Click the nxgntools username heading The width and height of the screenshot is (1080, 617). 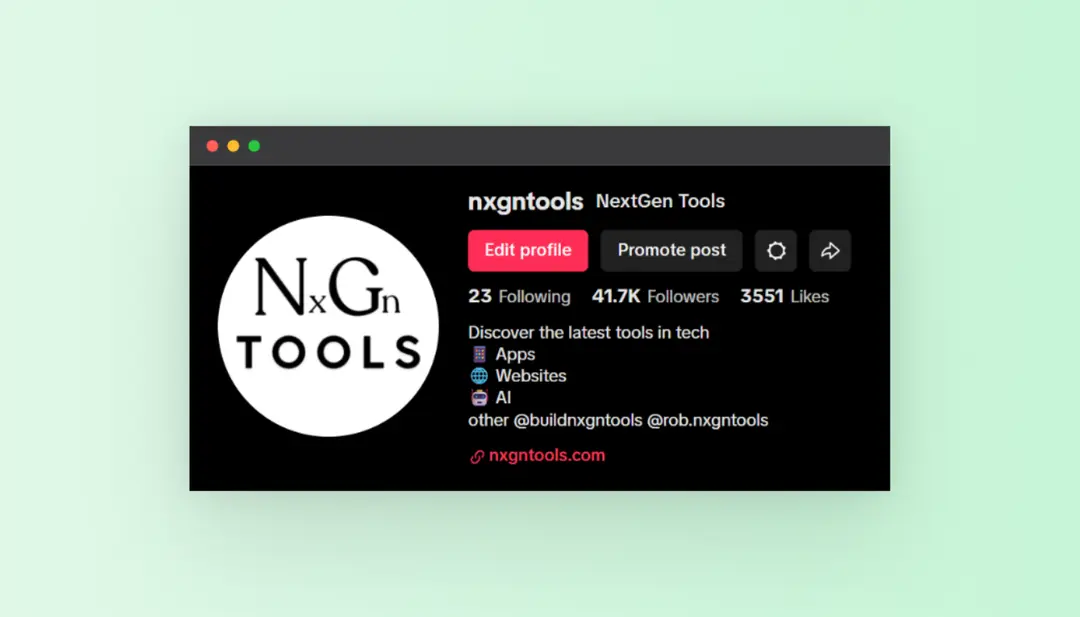525,201
